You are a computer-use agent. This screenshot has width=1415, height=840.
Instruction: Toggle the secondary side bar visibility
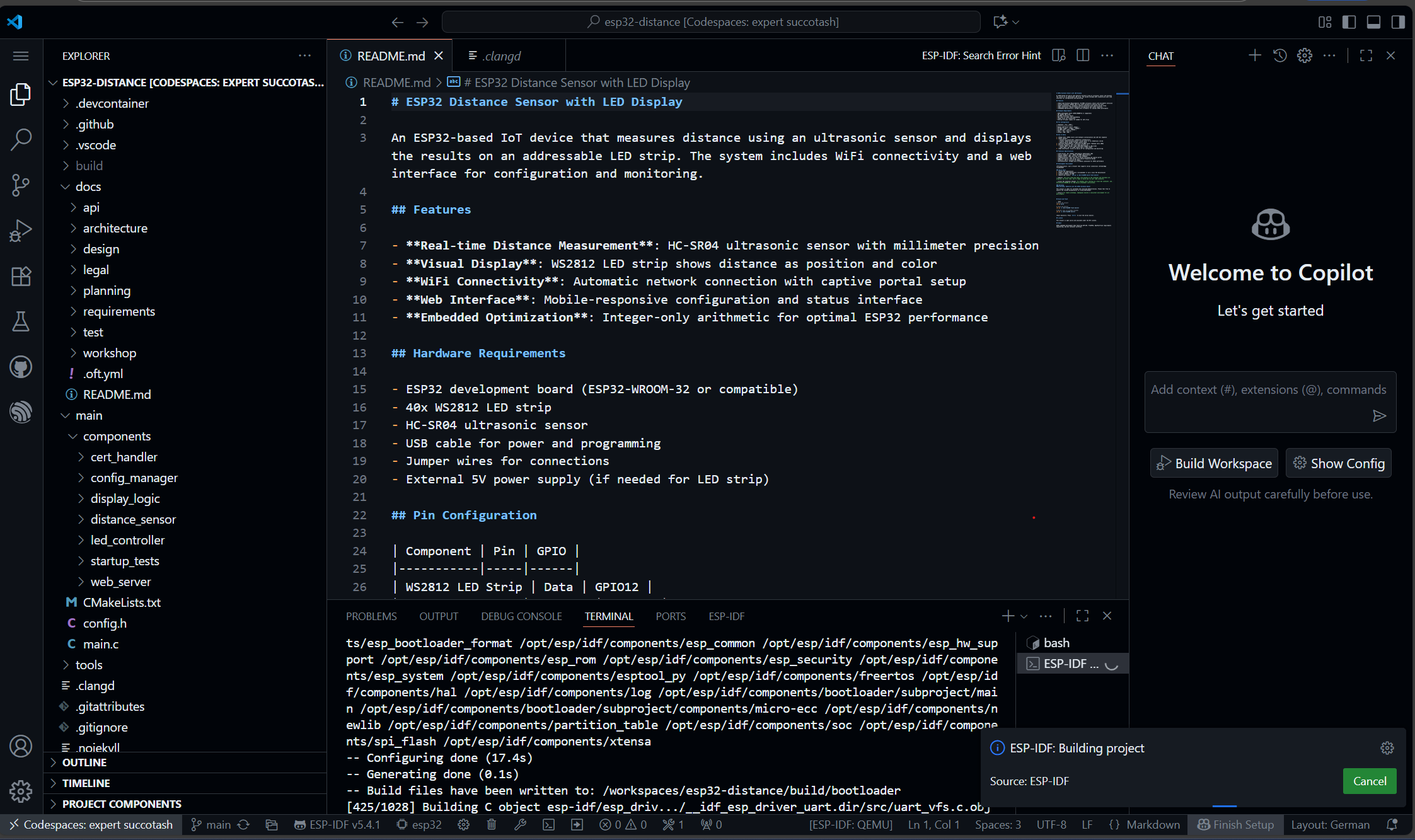1397,22
